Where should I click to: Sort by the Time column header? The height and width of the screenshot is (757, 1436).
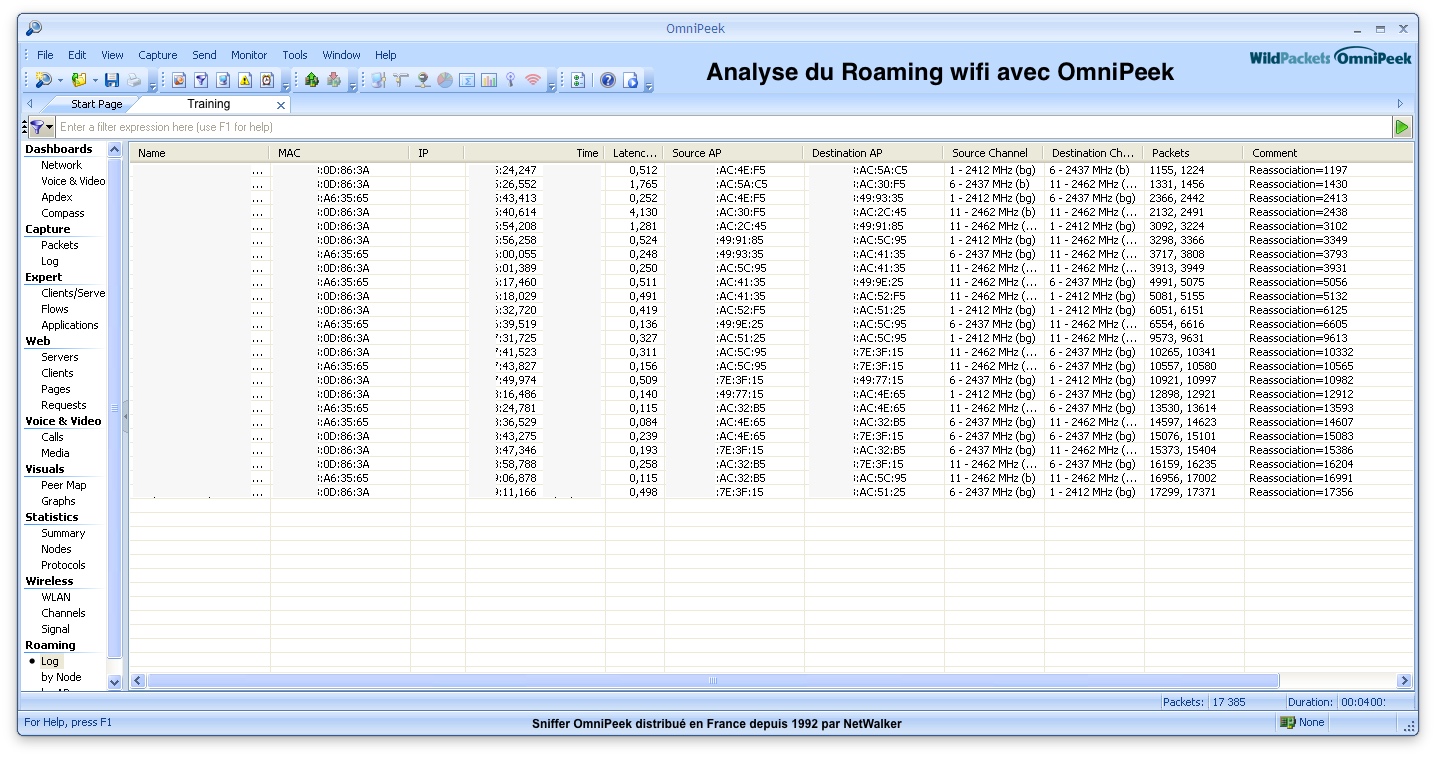coord(535,153)
